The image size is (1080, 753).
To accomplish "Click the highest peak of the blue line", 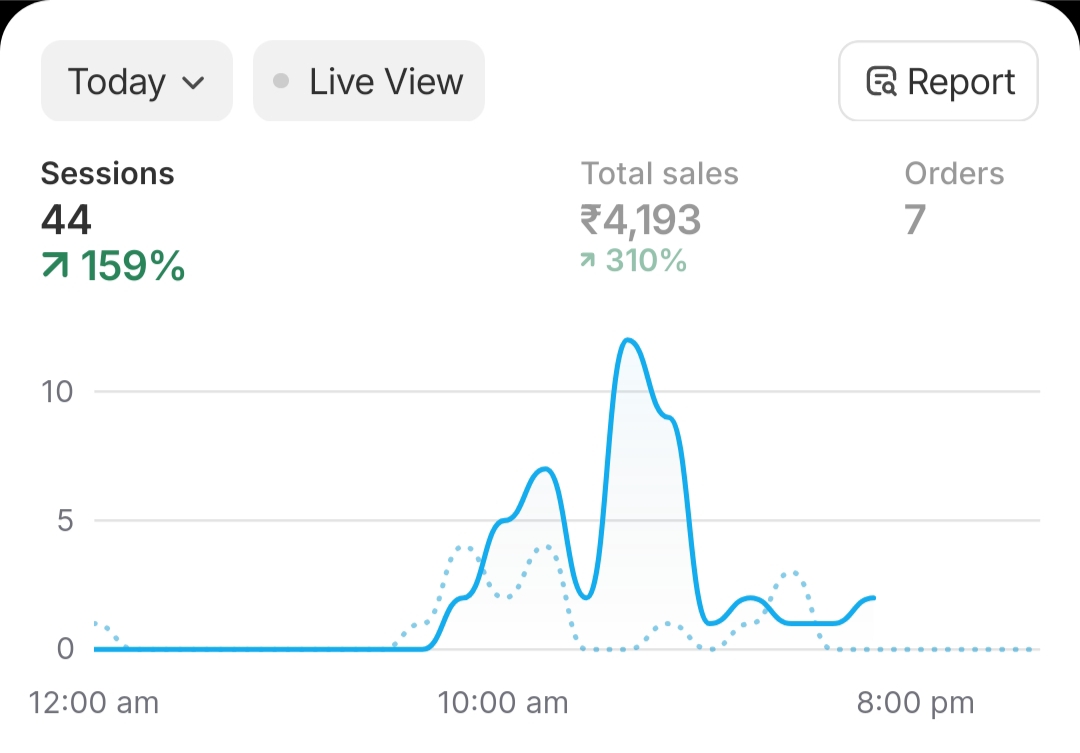I will [x=628, y=341].
